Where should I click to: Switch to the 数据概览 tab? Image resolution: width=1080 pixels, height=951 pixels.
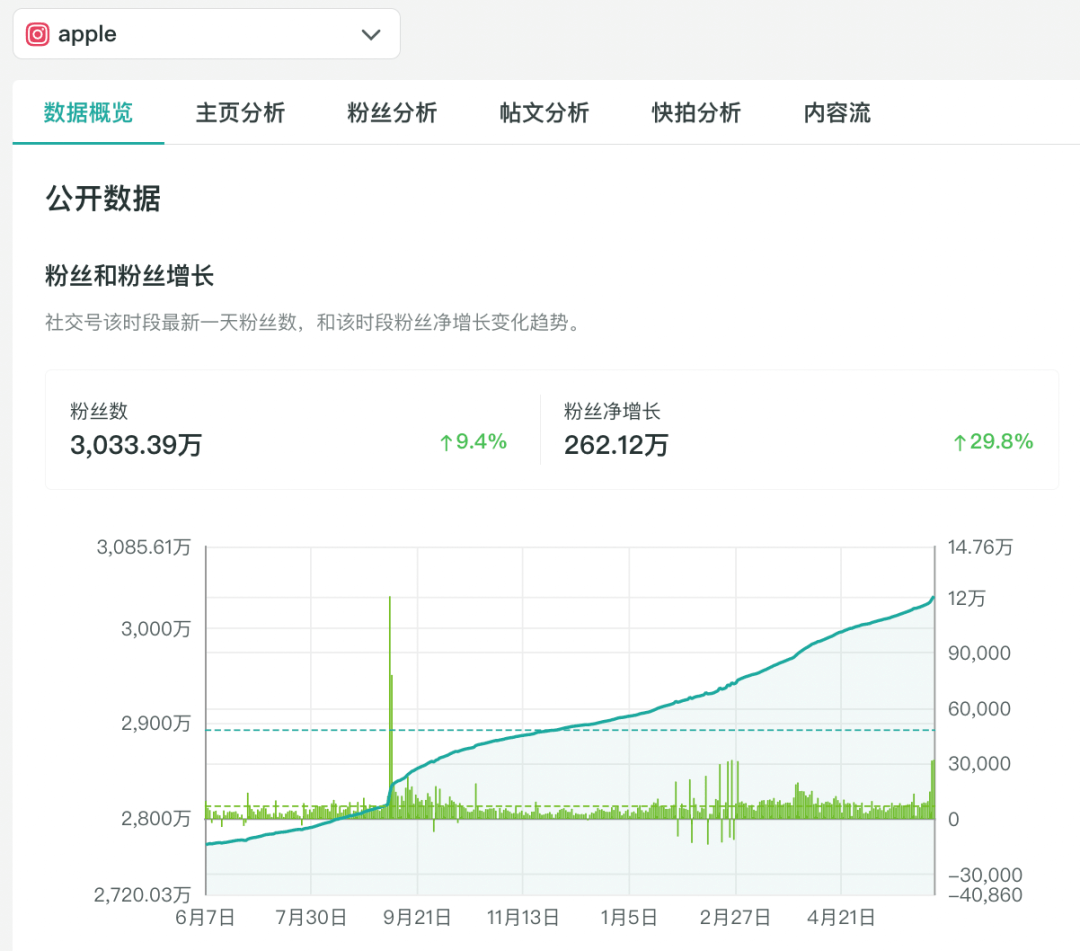click(x=88, y=113)
